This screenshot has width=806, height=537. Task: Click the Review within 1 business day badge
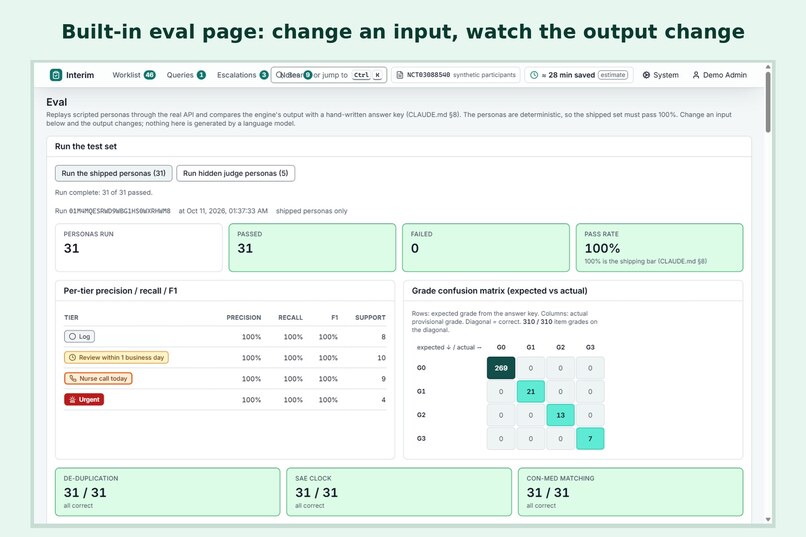116,358
